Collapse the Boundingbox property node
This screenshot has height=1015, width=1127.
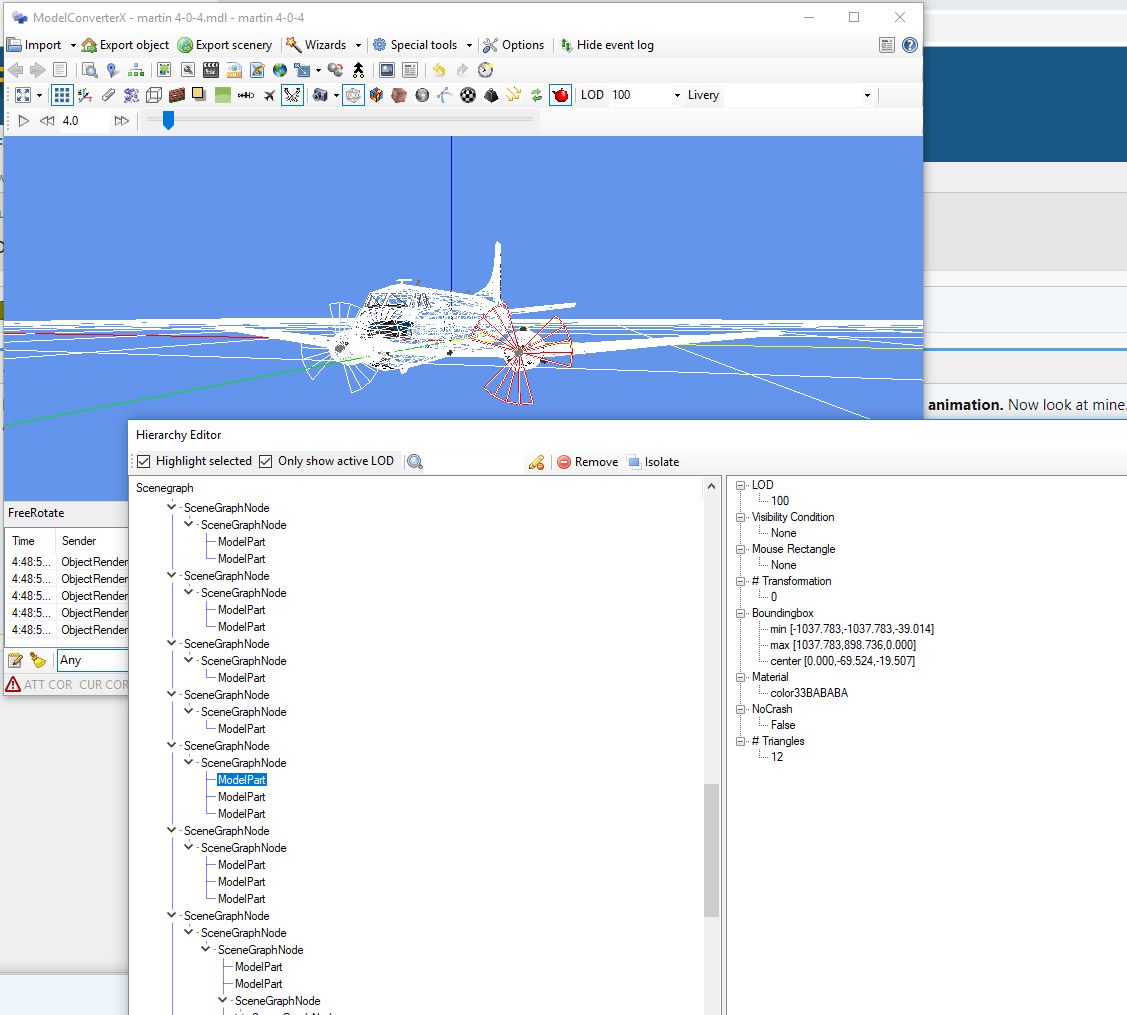click(741, 613)
